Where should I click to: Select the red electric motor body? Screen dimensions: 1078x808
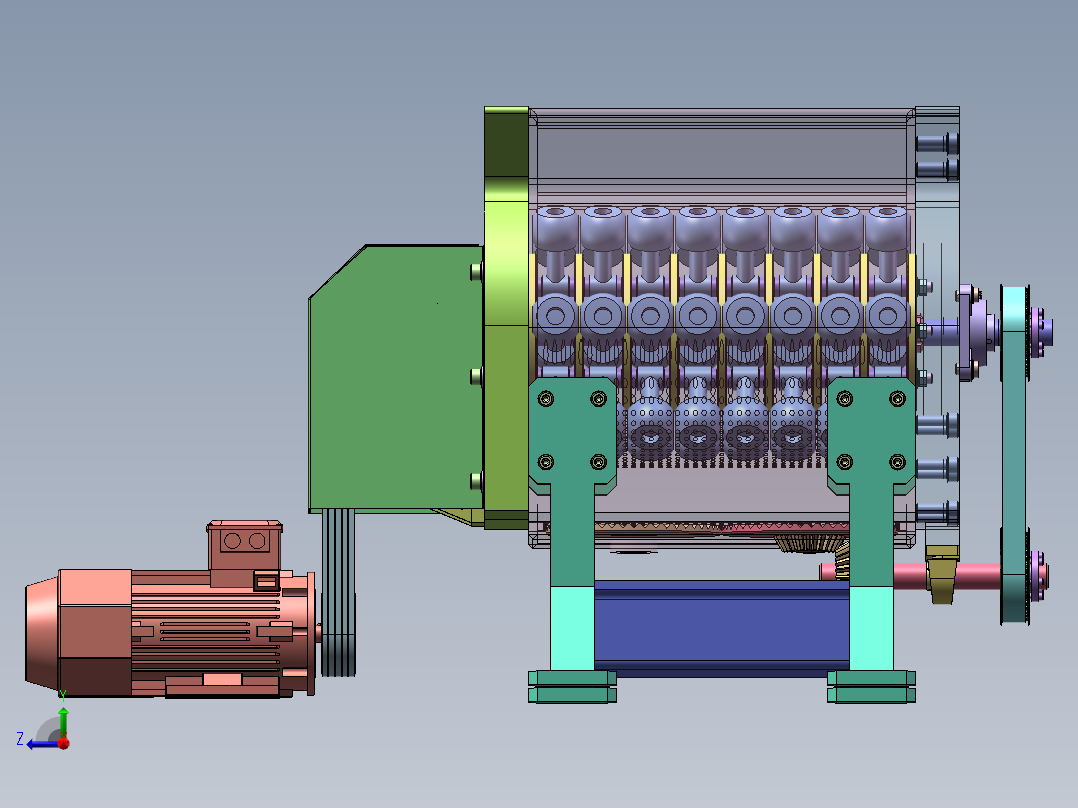(170, 633)
